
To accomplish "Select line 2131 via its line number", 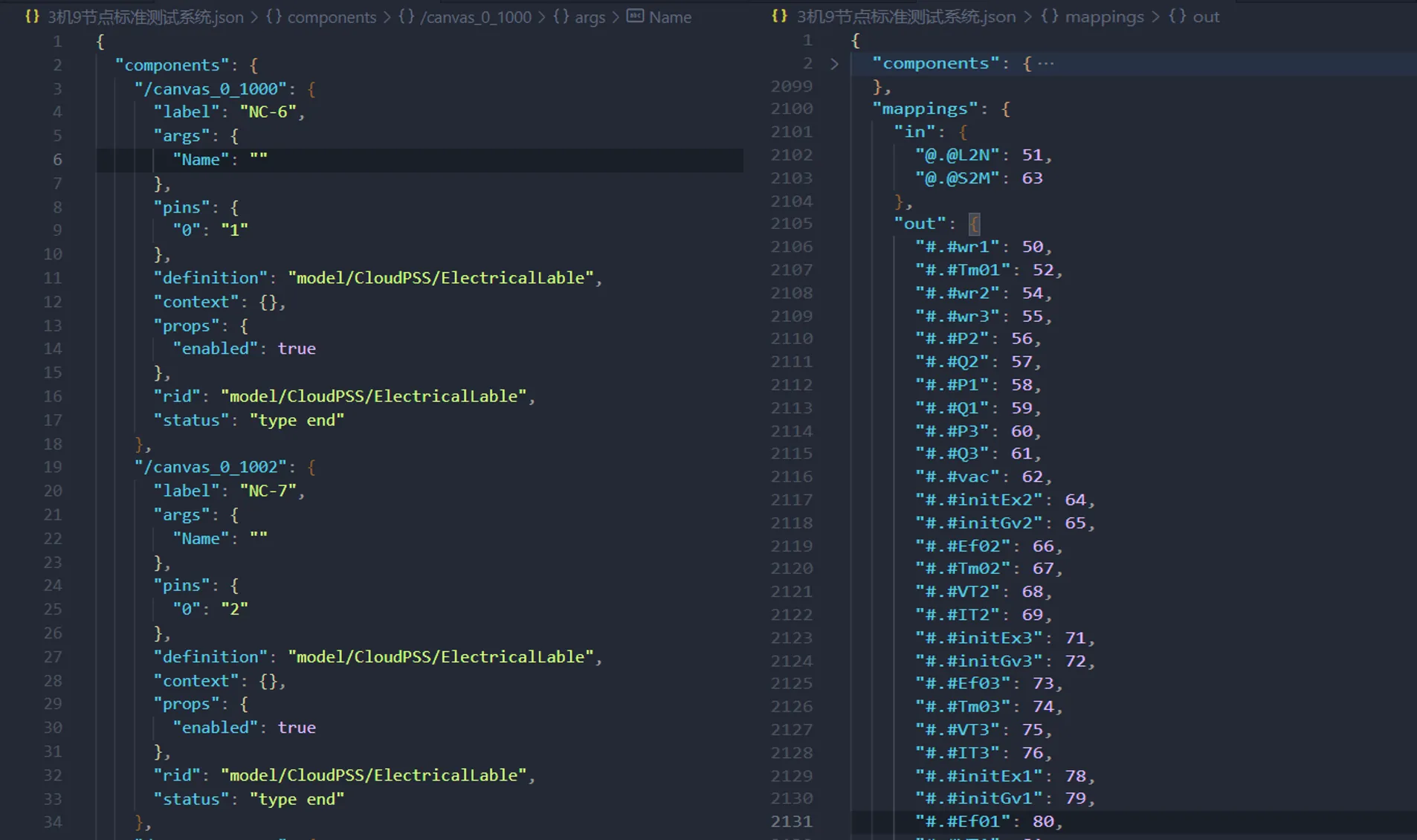I will 791,821.
